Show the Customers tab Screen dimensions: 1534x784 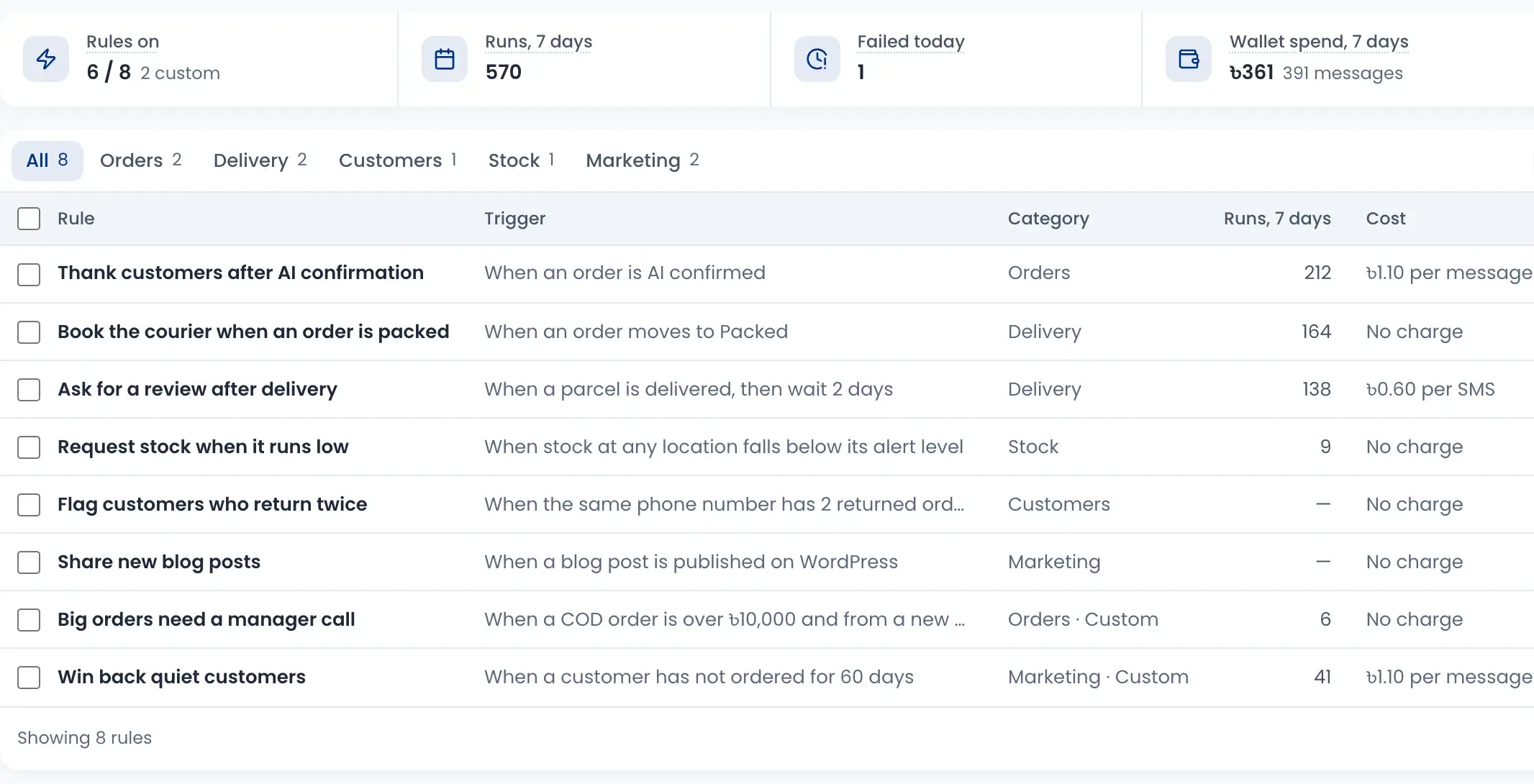(x=398, y=160)
